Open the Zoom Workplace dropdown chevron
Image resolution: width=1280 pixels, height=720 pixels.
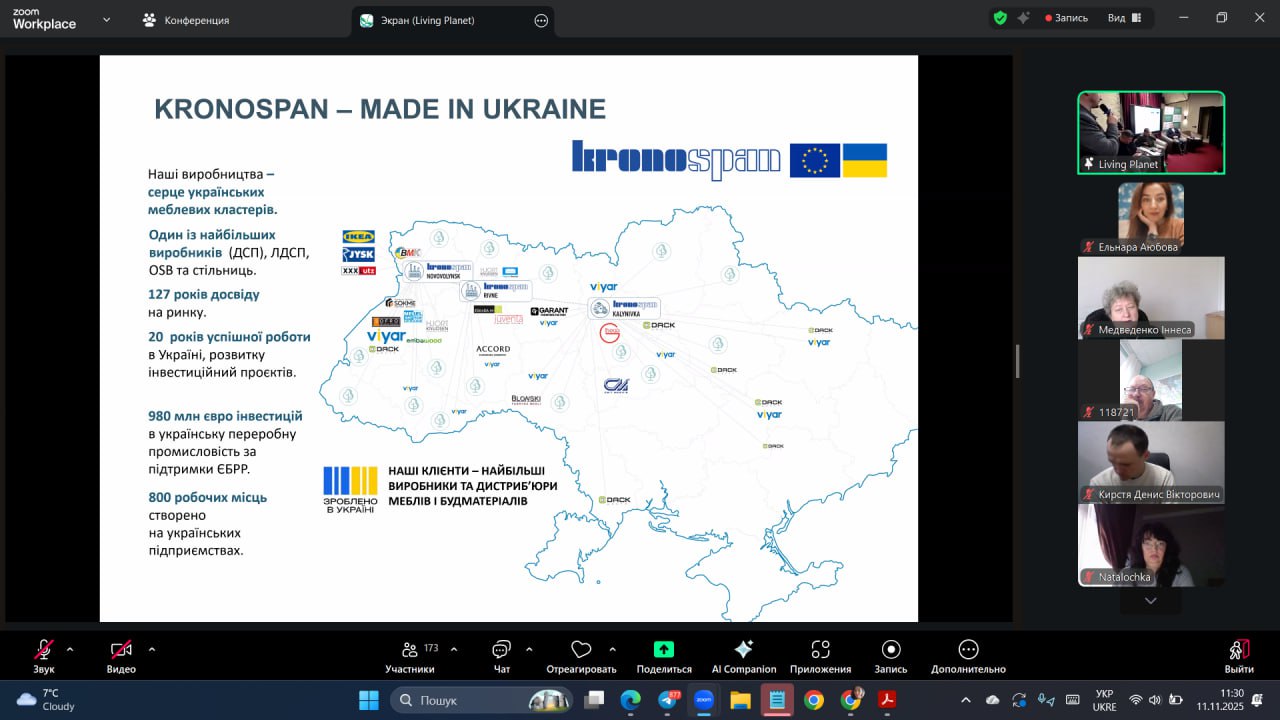tap(107, 20)
